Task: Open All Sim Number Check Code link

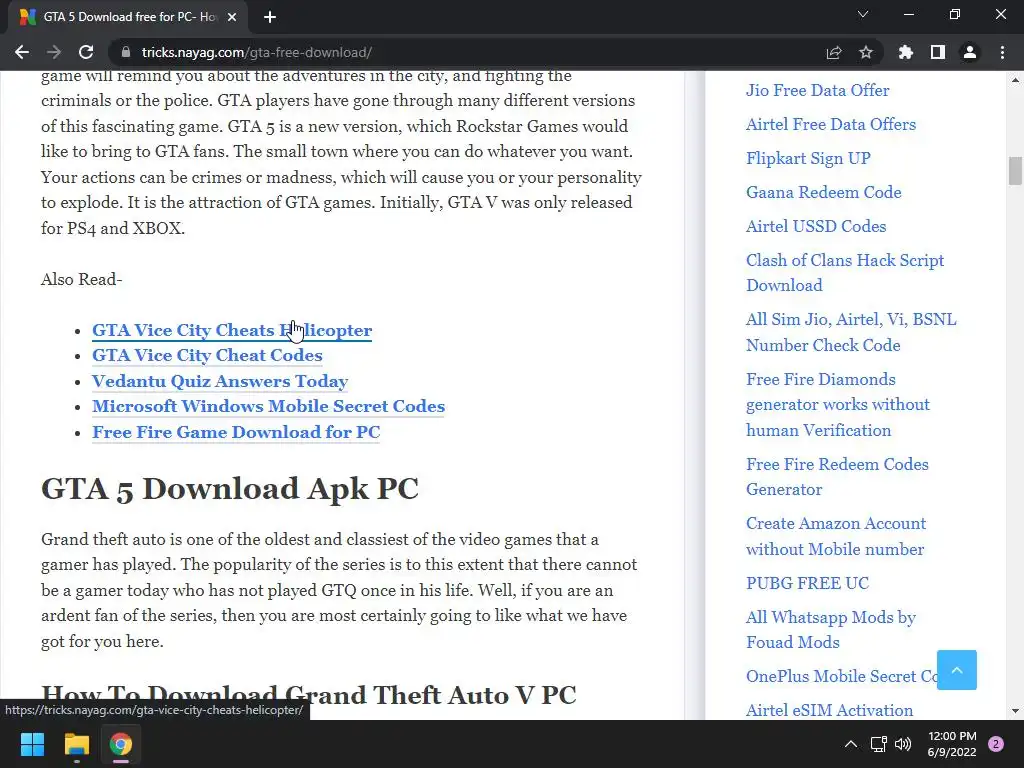Action: (x=851, y=332)
